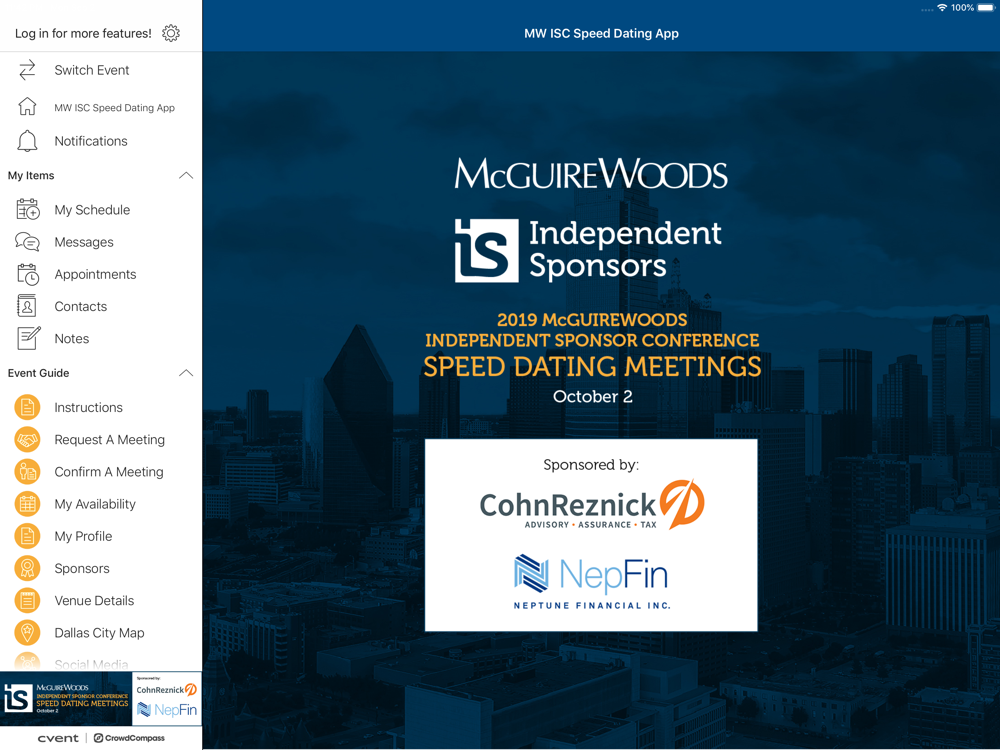Open Notifications menu entry
The image size is (1000, 750).
click(x=101, y=141)
